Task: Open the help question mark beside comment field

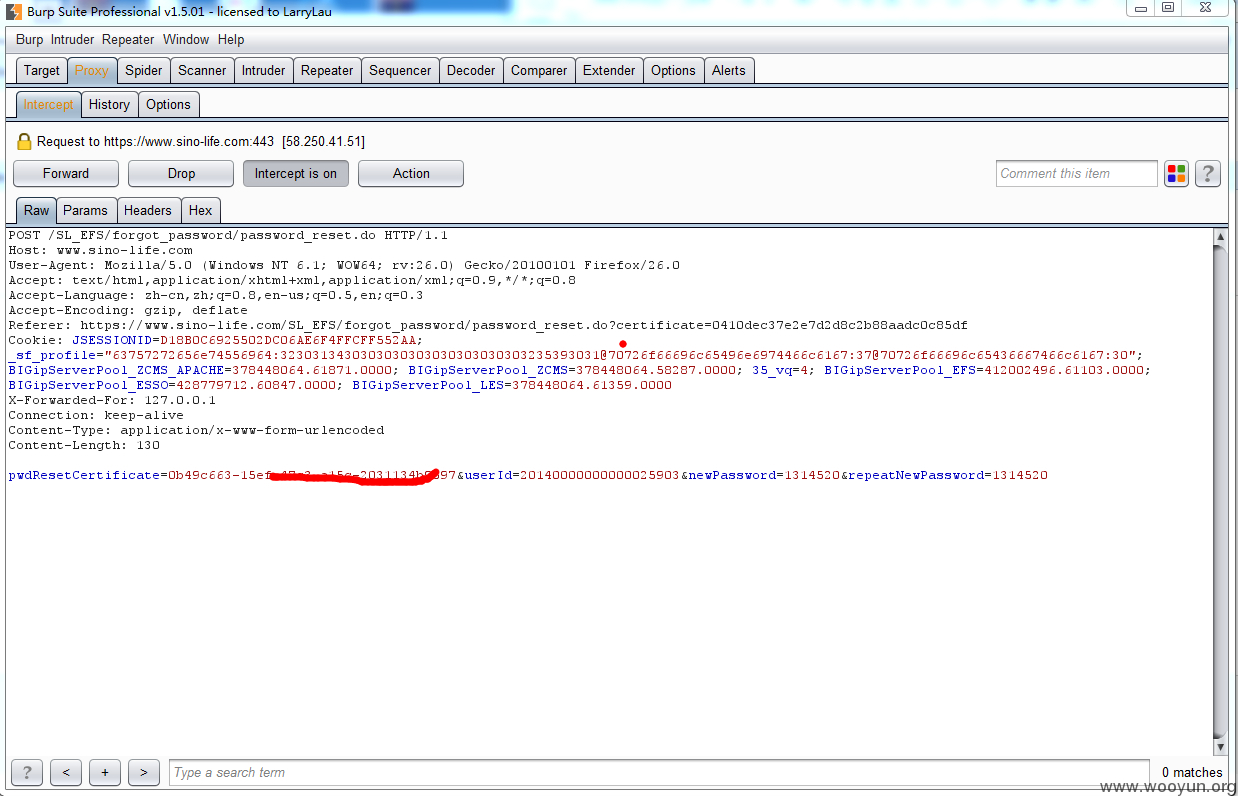Action: [x=1208, y=174]
